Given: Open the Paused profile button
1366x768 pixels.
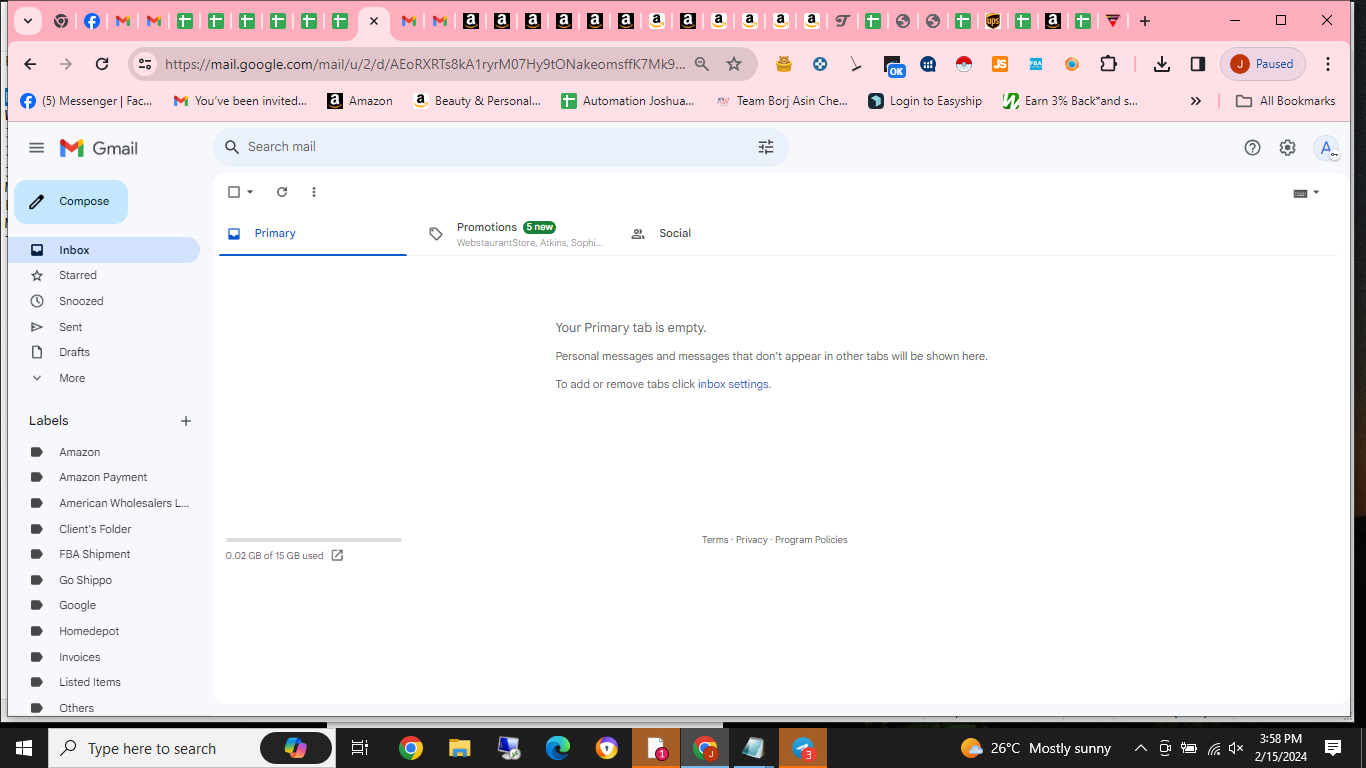Looking at the screenshot, I should coord(1263,64).
